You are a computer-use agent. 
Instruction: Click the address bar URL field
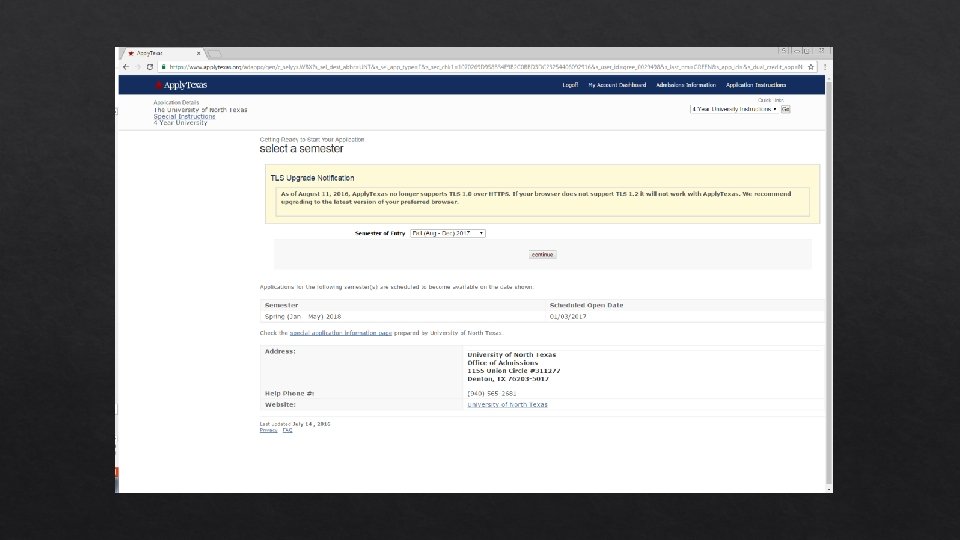point(485,67)
